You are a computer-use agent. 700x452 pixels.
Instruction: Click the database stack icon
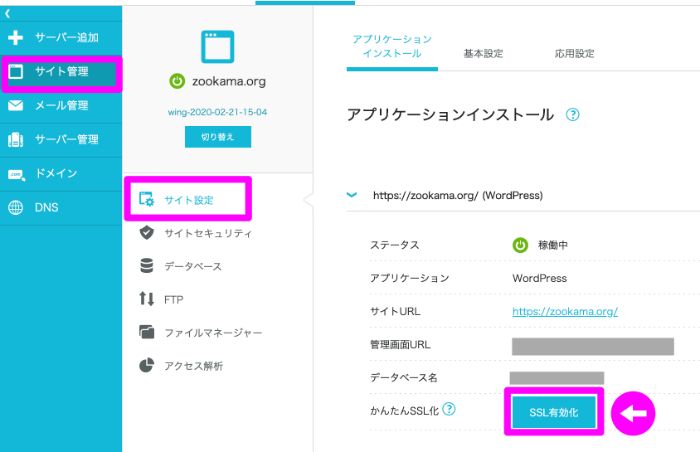tap(146, 266)
